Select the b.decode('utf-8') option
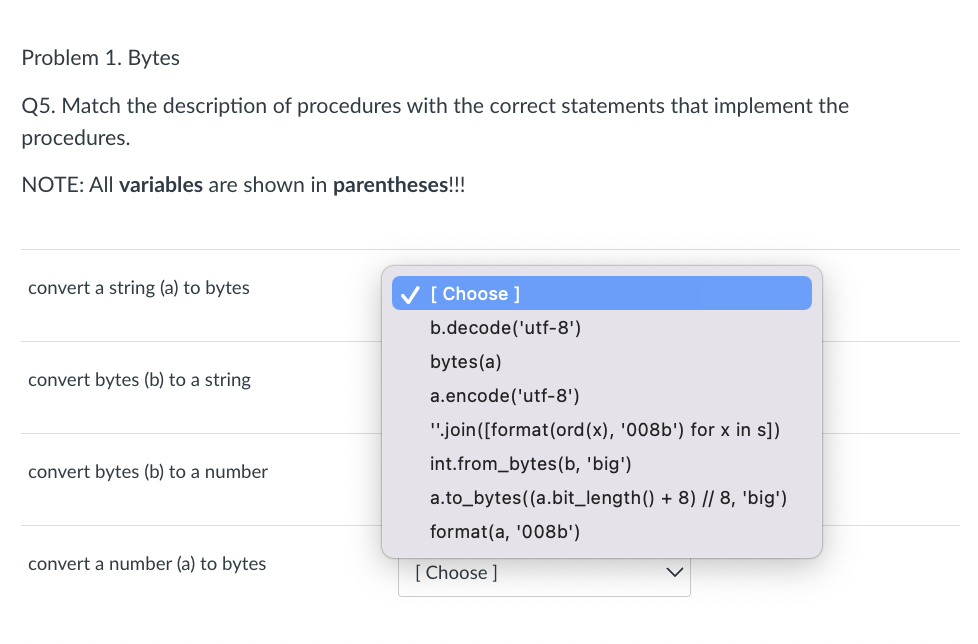978x644 pixels. click(505, 328)
